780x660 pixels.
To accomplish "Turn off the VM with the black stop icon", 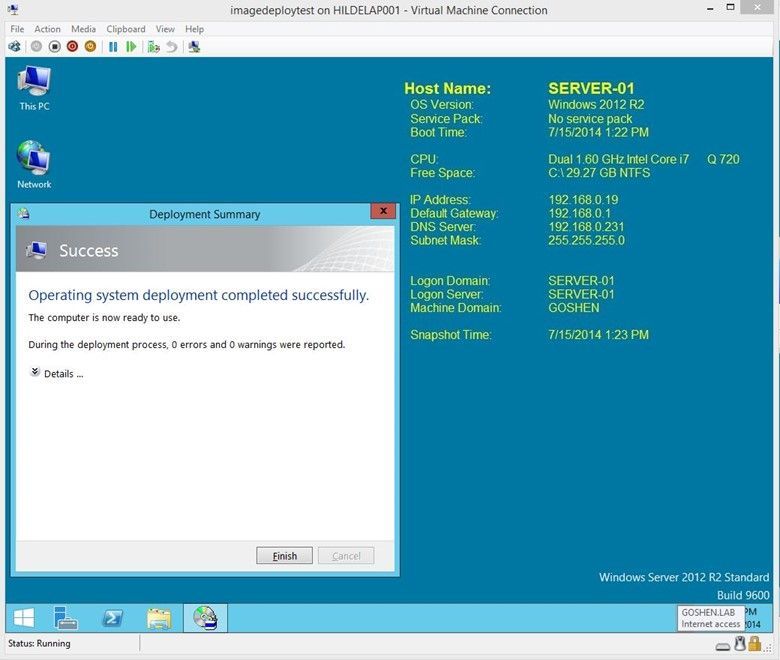I will [55, 47].
